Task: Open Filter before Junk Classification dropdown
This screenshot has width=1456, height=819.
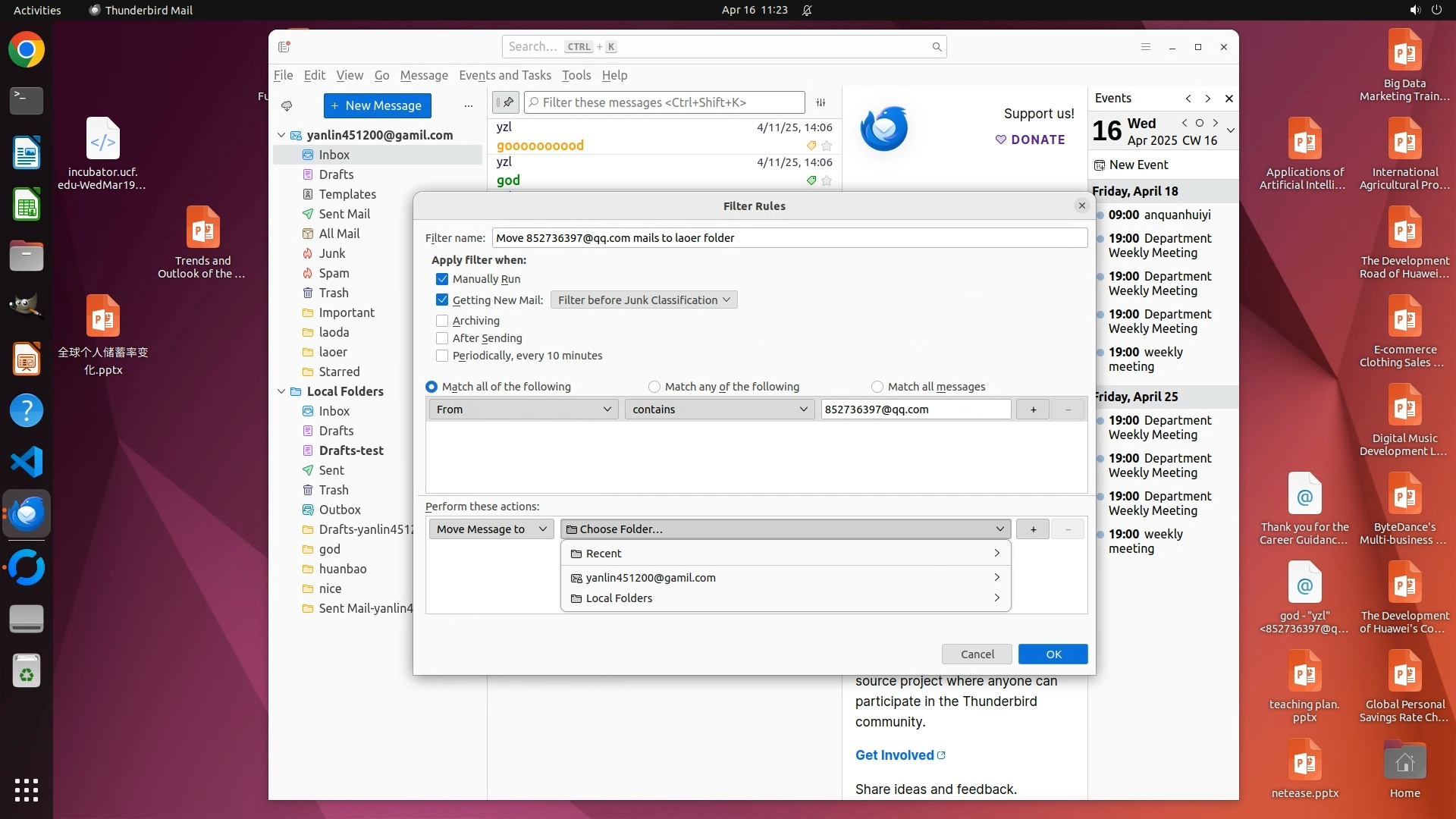Action: pos(644,300)
